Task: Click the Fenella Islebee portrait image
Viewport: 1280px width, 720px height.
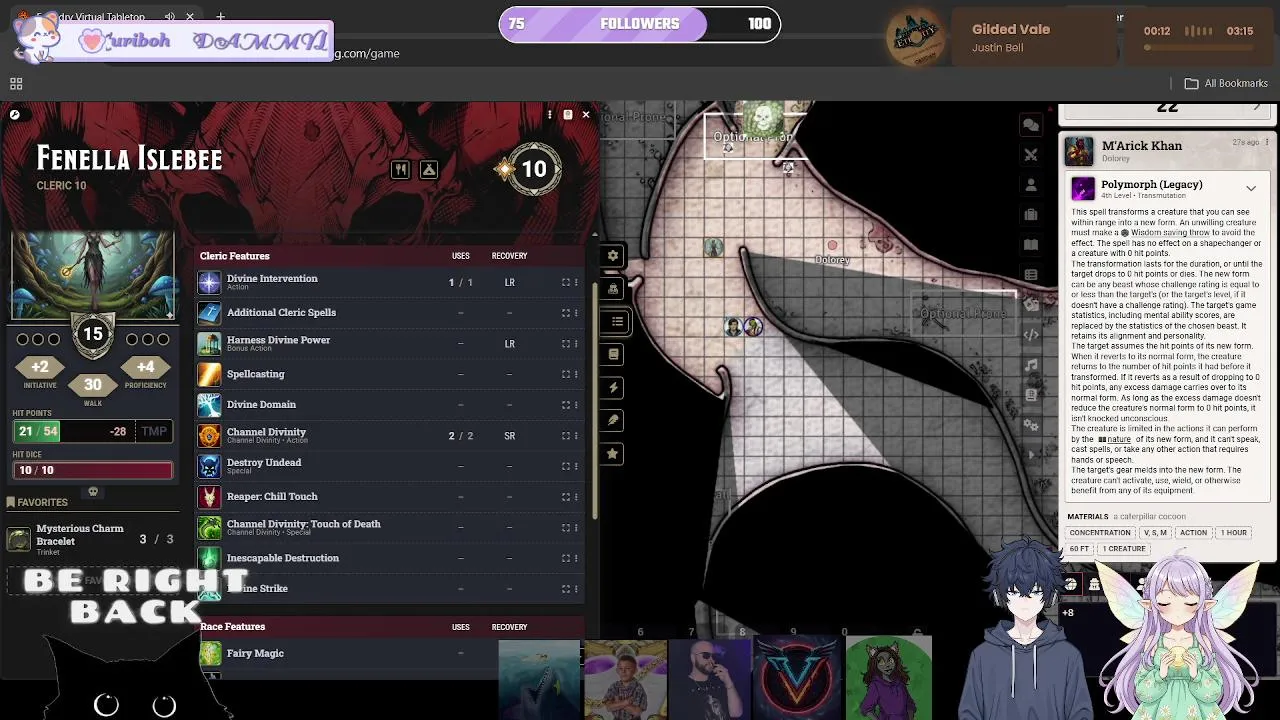Action: click(93, 275)
